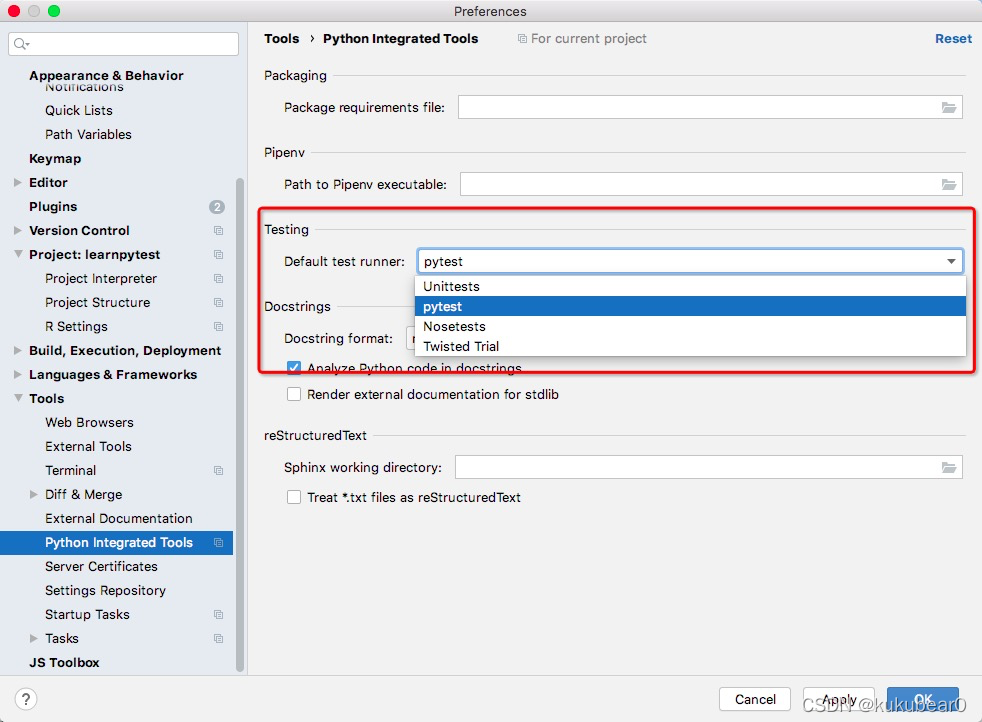Collapse the Project: learnpytest section
Screen dimensions: 982x722
coord(18,254)
